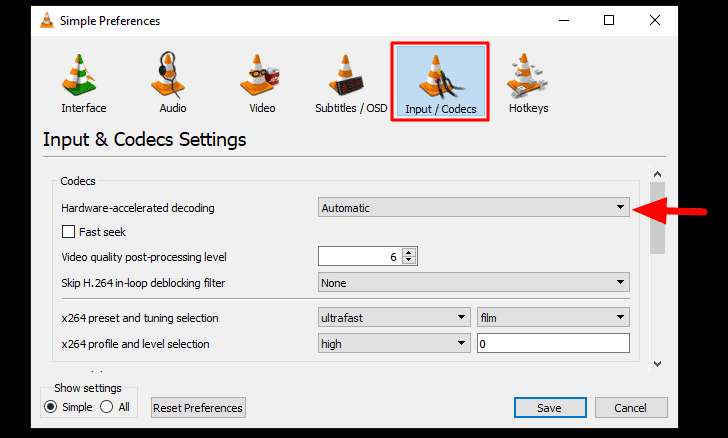This screenshot has width=728, height=438.
Task: Enable the Fast seek checkbox
Action: pyautogui.click(x=68, y=231)
